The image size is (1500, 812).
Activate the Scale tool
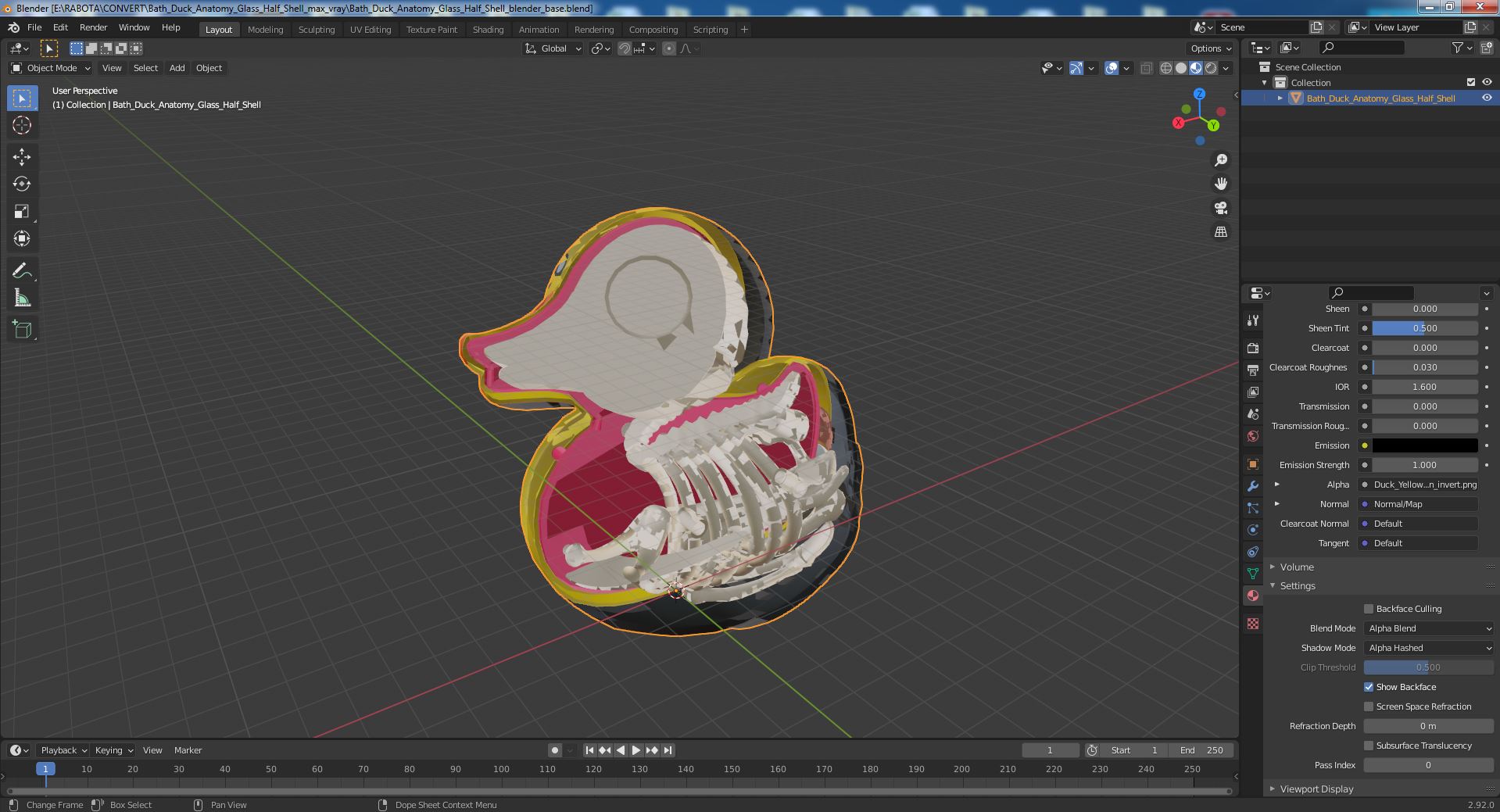[22, 212]
